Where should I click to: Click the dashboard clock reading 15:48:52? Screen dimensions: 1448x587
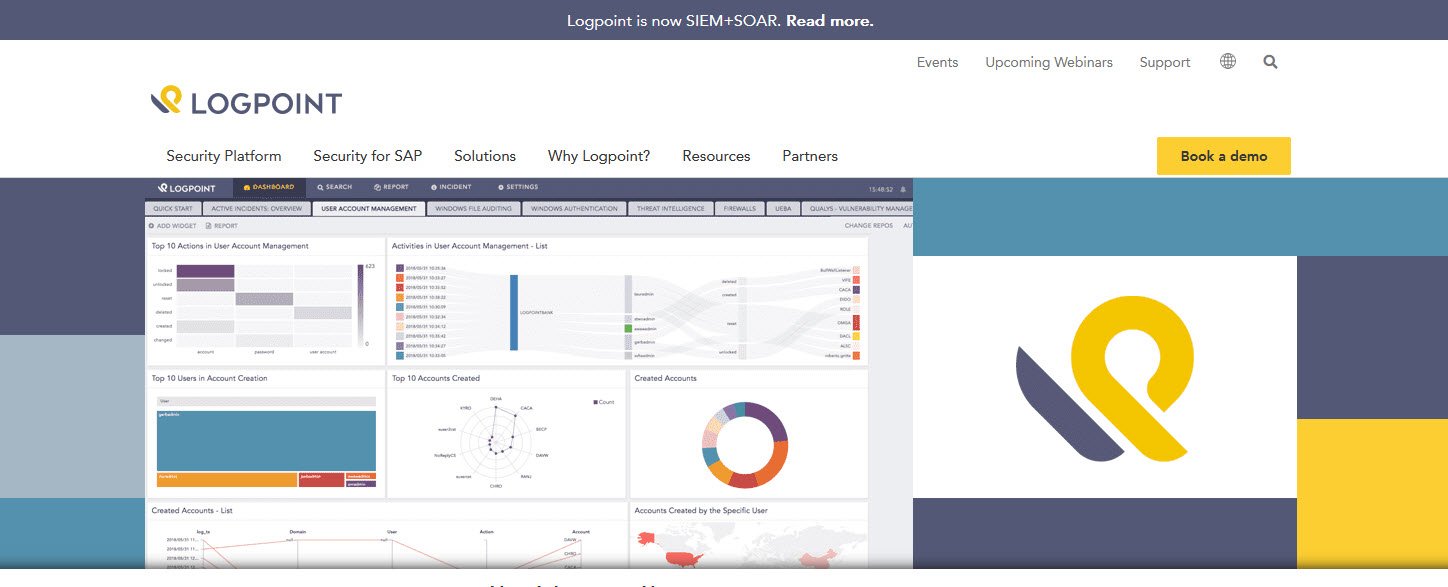point(882,189)
